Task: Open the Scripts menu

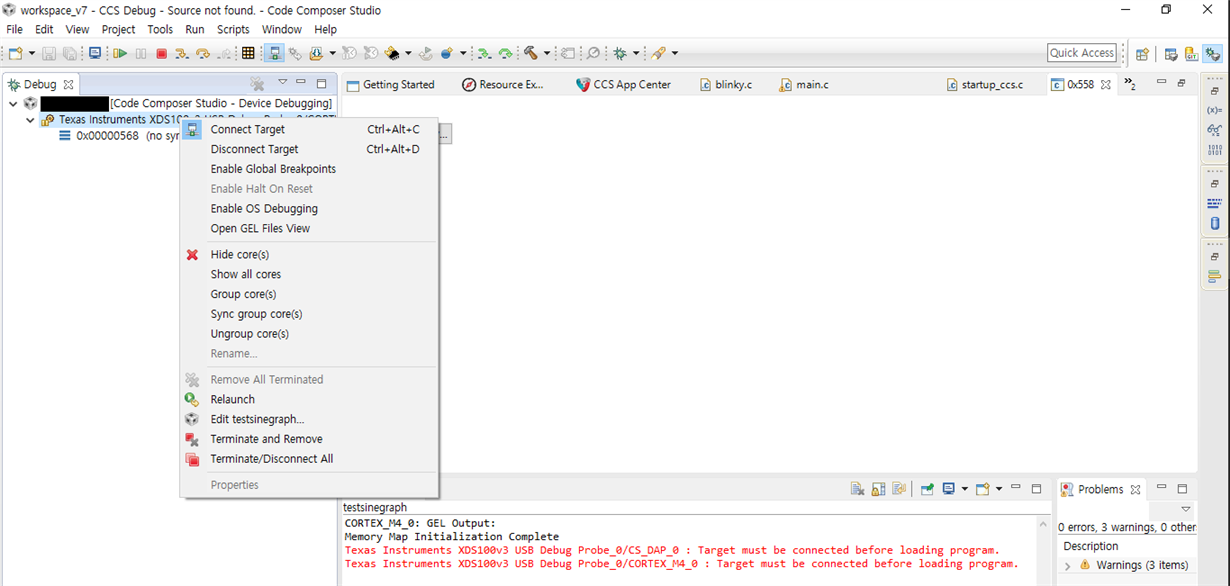Action: [233, 29]
